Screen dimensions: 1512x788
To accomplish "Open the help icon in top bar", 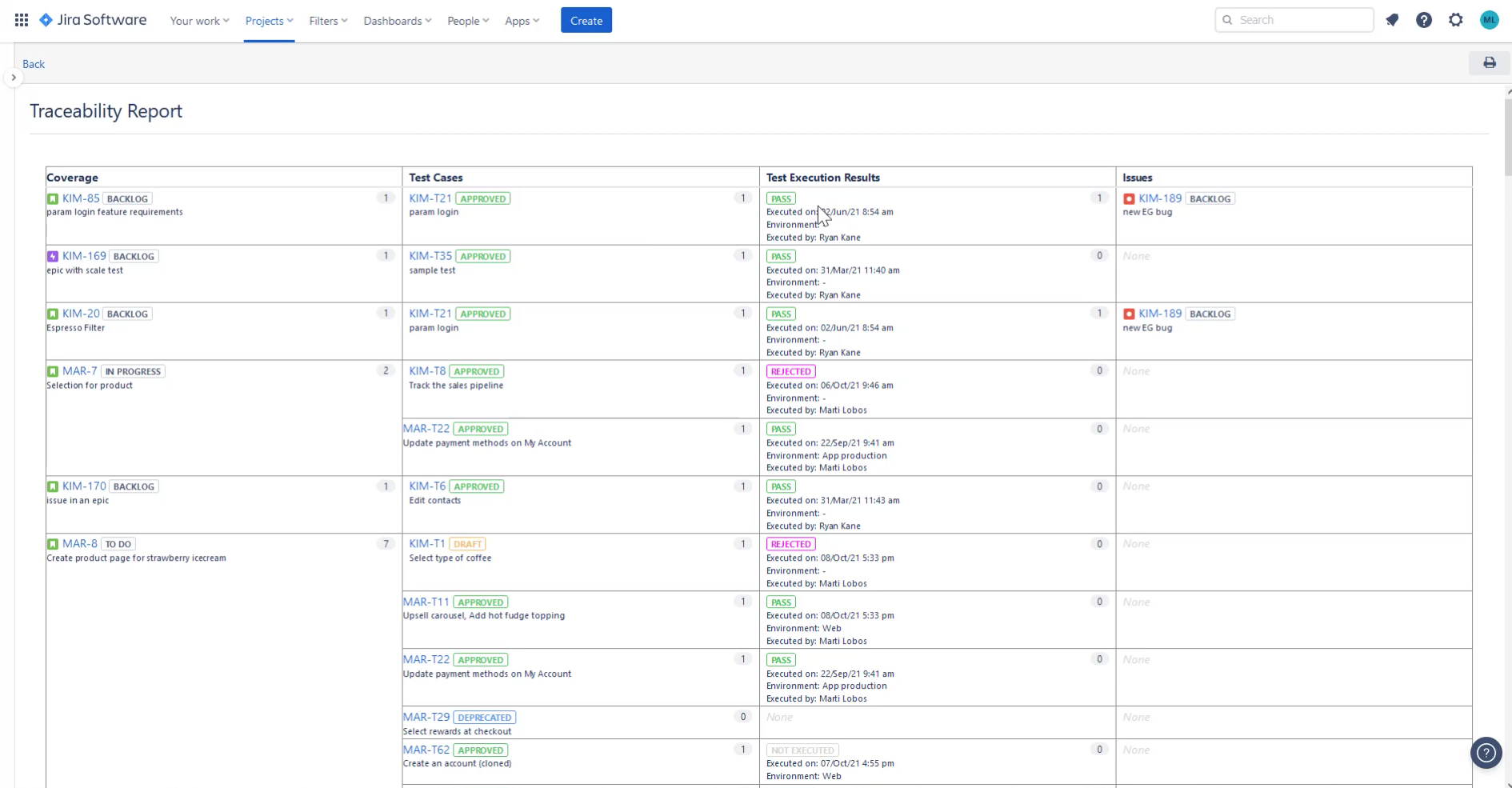I will tap(1424, 19).
